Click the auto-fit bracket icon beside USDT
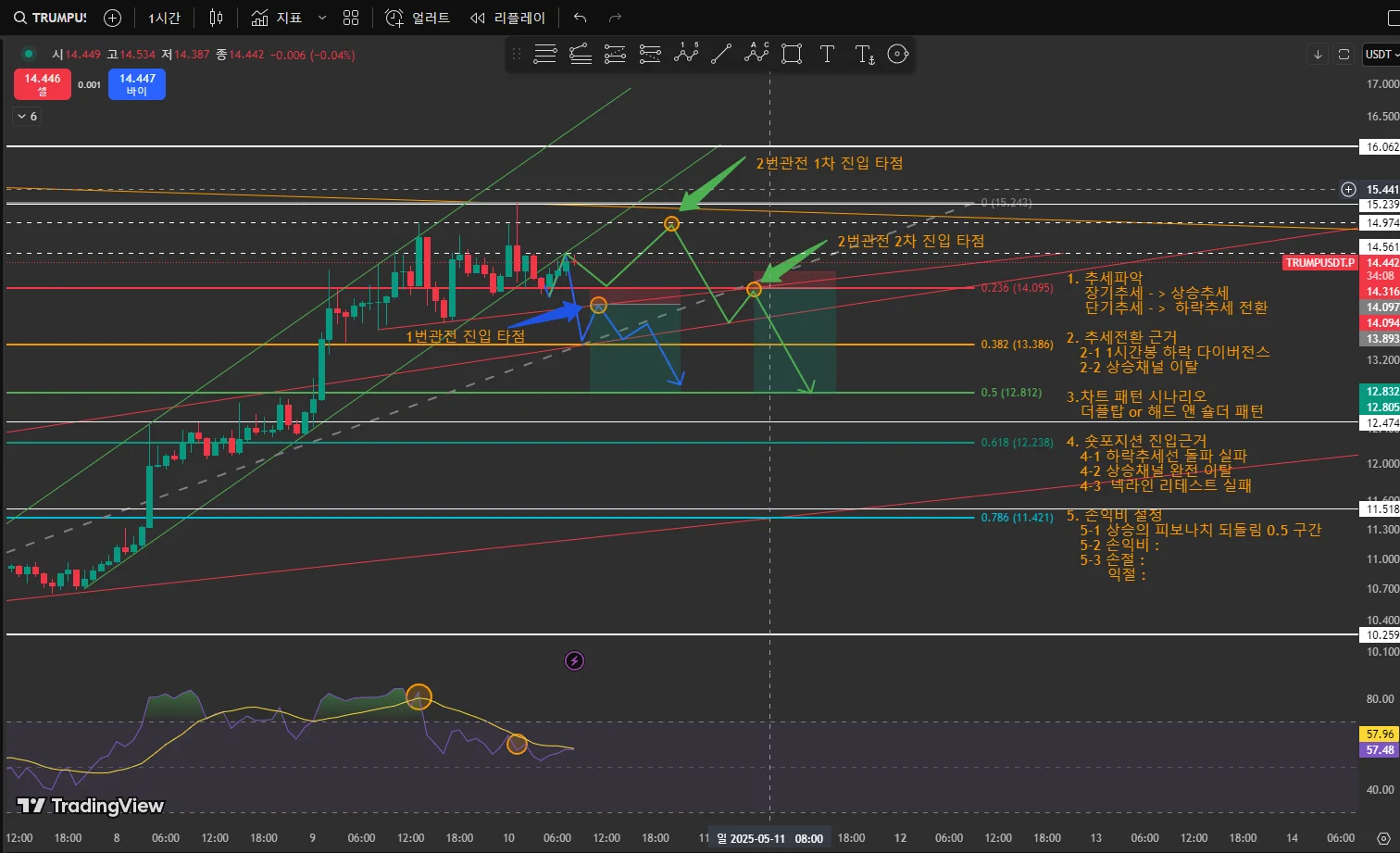This screenshot has width=1400, height=853. [1344, 55]
